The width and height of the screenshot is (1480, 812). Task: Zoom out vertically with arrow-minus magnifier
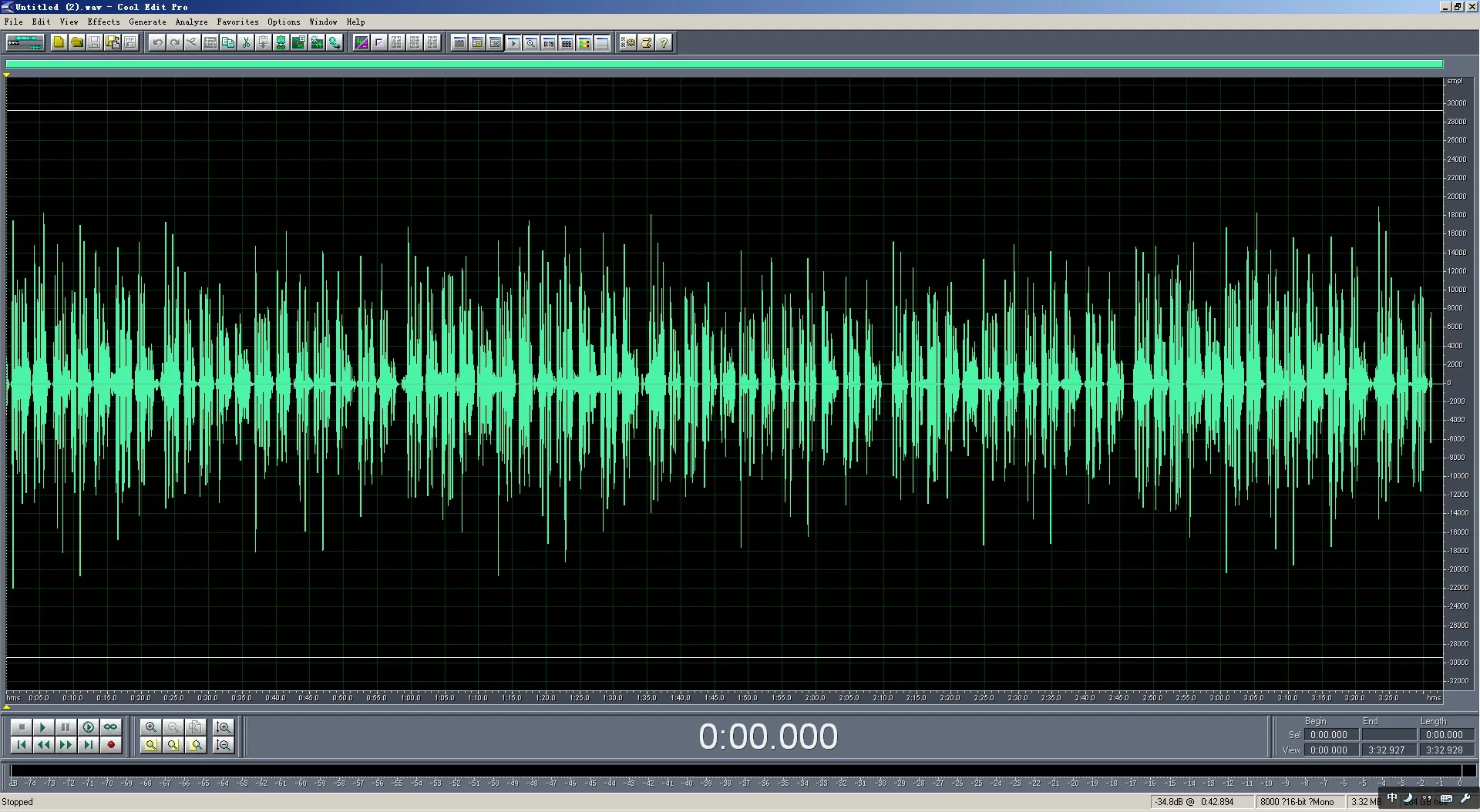click(x=224, y=745)
